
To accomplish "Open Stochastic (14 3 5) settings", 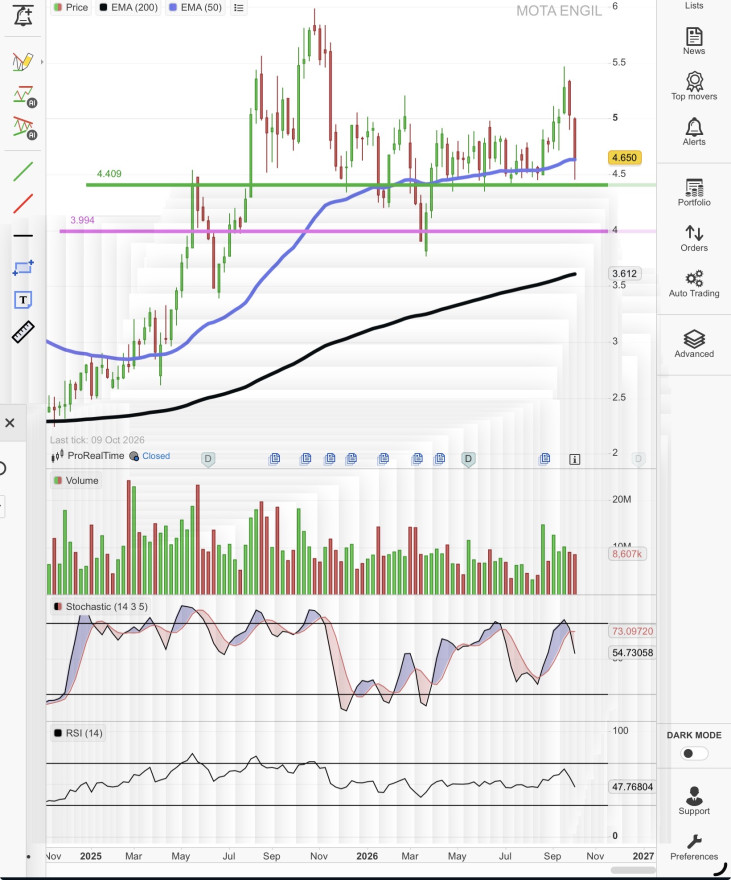I will tap(100, 607).
